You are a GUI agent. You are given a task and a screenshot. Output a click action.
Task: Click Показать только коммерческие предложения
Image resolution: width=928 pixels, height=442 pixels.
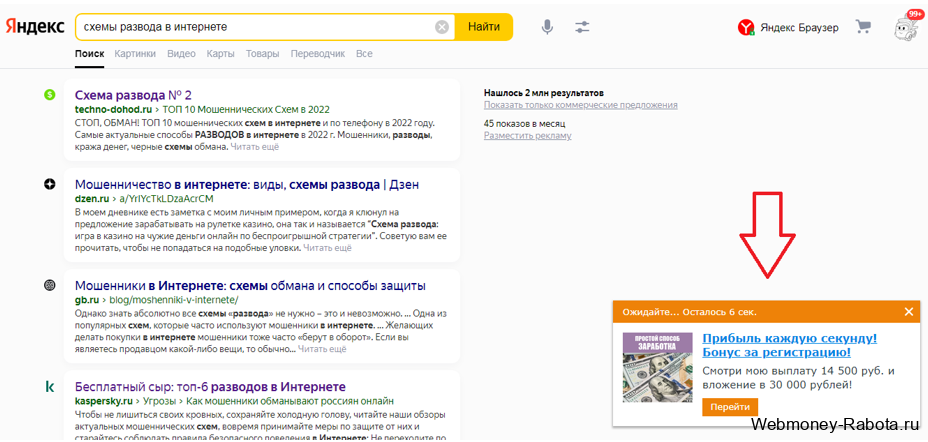[x=581, y=105]
